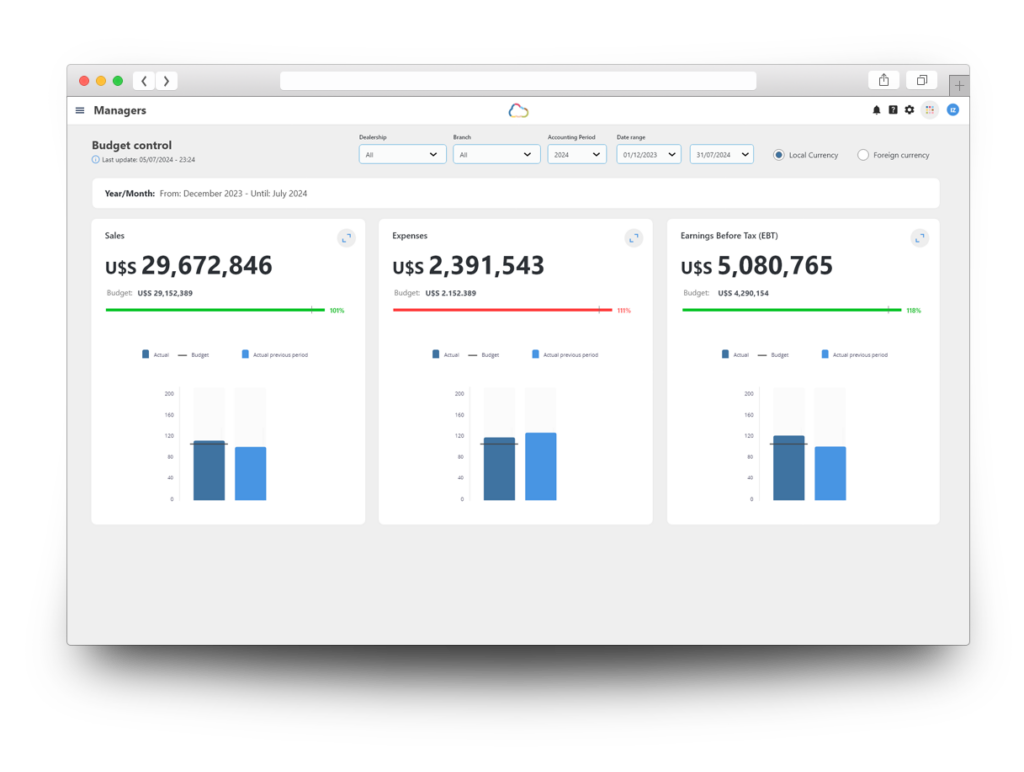
Task: Click the Last update timestamp text
Action: pos(148,159)
